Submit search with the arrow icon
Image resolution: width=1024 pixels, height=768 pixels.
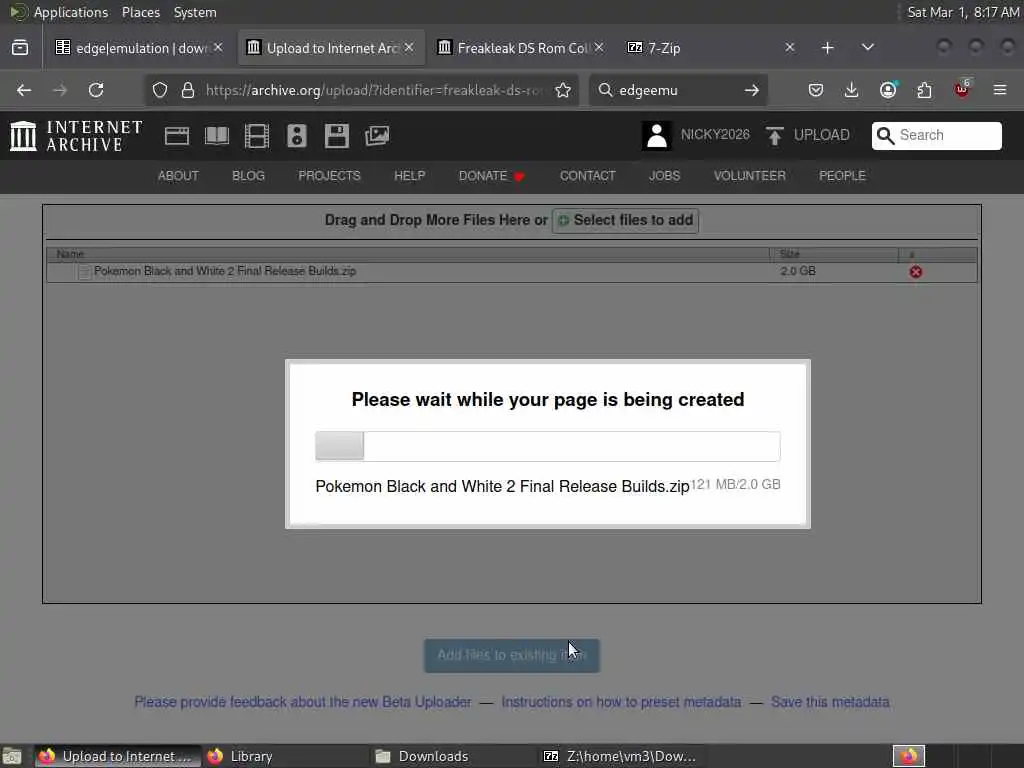pyautogui.click(x=752, y=90)
